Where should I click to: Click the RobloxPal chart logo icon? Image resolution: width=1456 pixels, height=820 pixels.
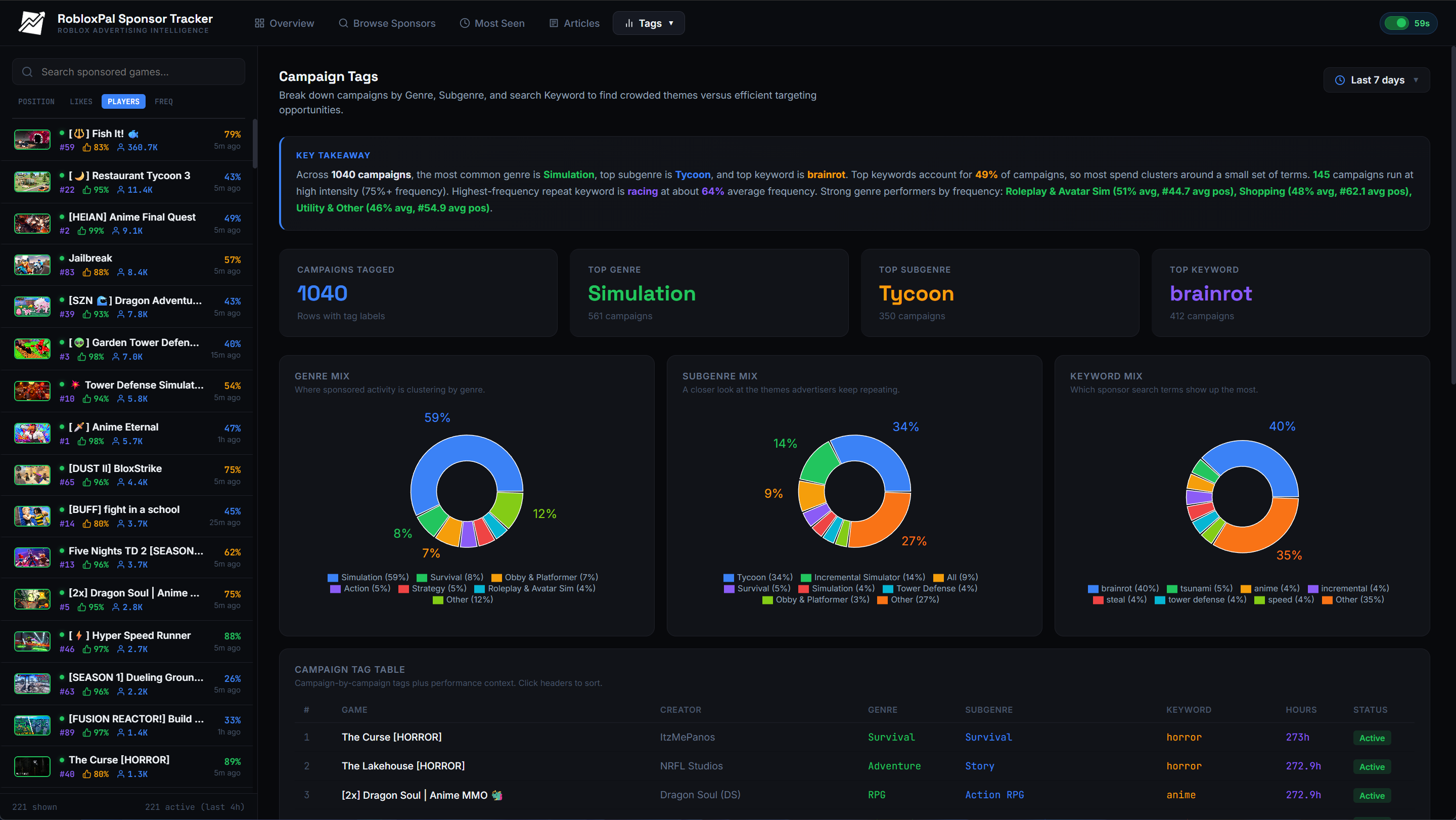tap(32, 23)
